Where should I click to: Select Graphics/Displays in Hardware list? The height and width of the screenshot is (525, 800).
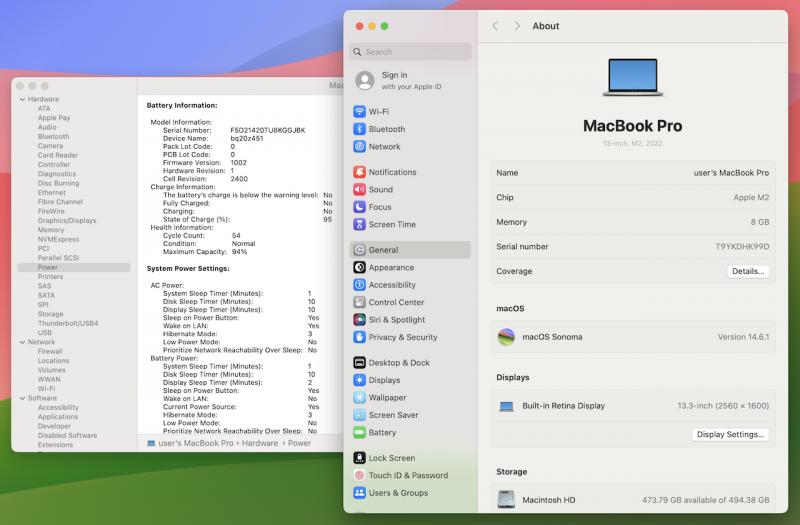point(67,220)
